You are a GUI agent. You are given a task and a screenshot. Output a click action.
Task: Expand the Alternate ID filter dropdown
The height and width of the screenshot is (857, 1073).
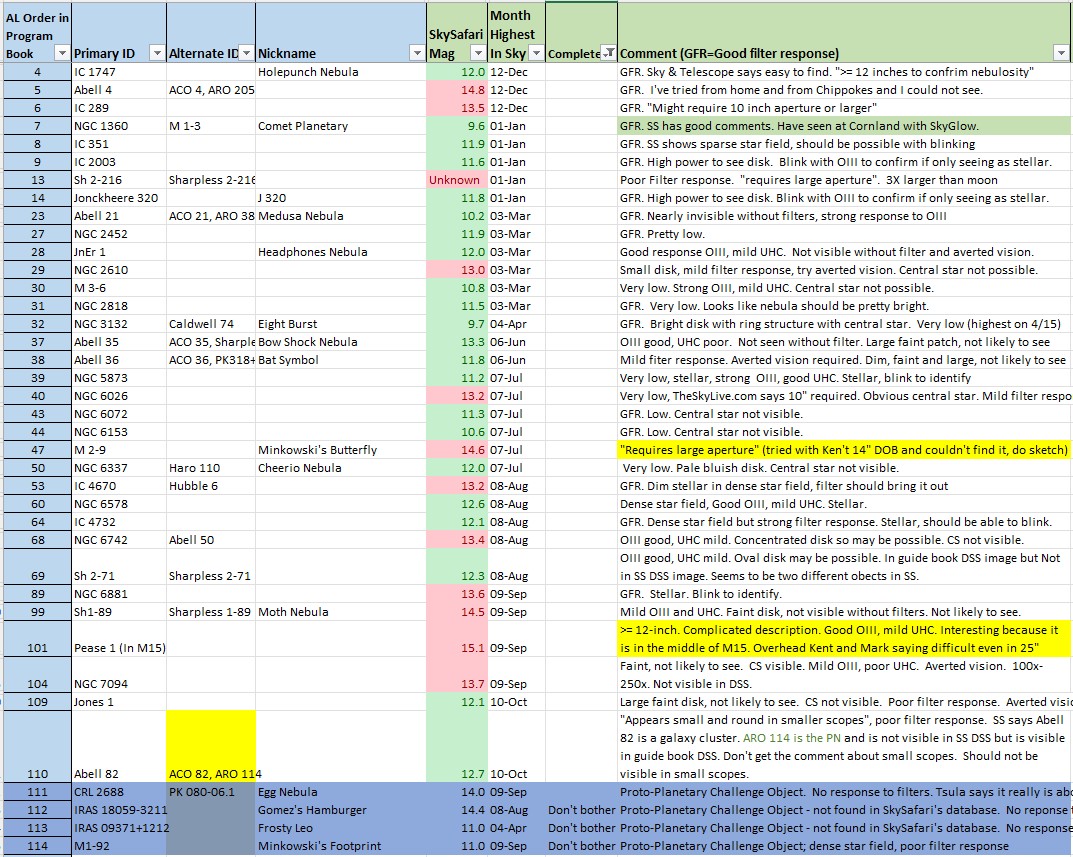tap(245, 53)
